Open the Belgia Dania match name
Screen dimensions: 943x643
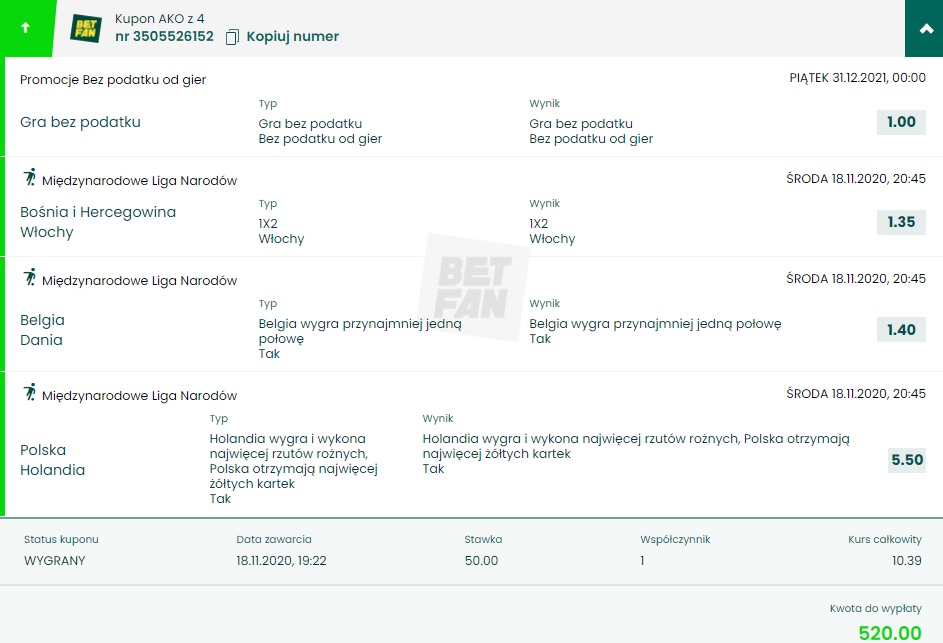(42, 330)
